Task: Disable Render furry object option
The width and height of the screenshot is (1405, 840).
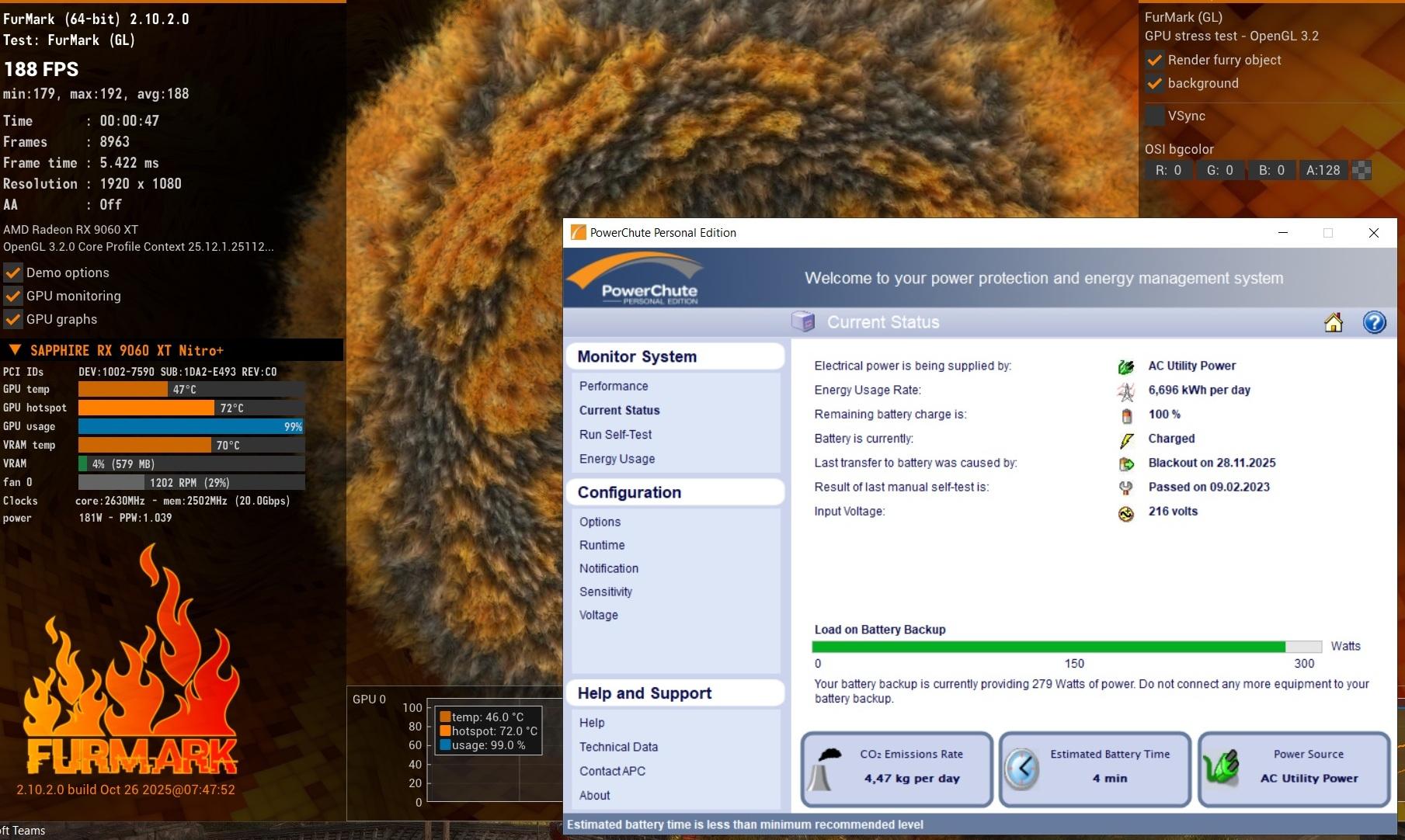Action: [x=1155, y=60]
